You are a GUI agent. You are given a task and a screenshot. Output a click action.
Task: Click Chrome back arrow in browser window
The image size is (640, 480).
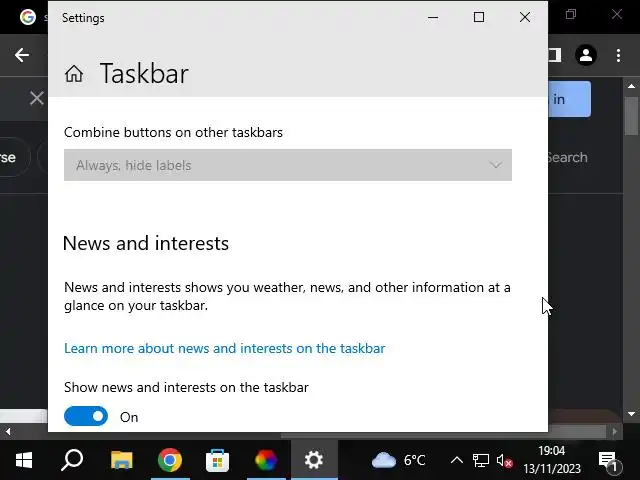click(22, 55)
